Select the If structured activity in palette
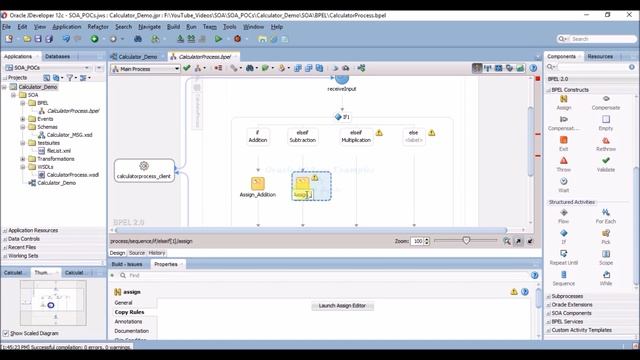 click(x=564, y=233)
